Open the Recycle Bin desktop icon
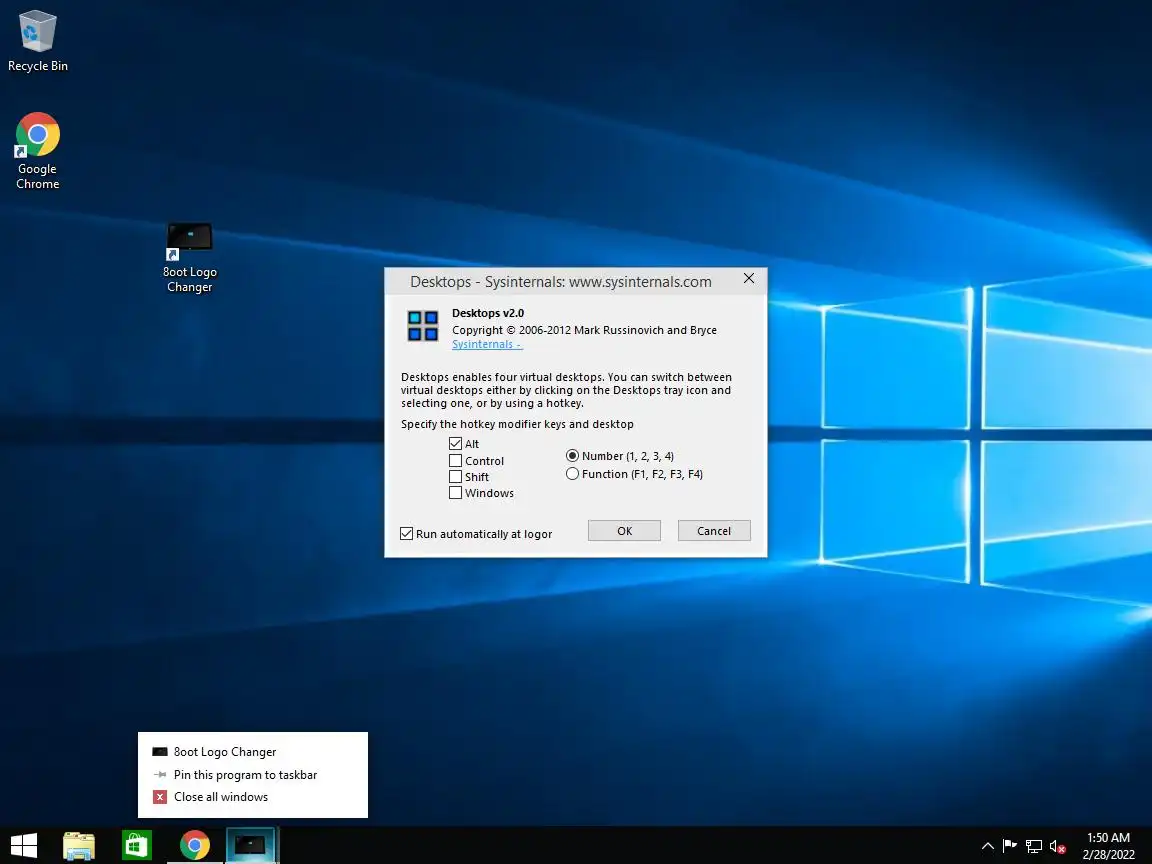The width and height of the screenshot is (1152, 864). tap(37, 41)
